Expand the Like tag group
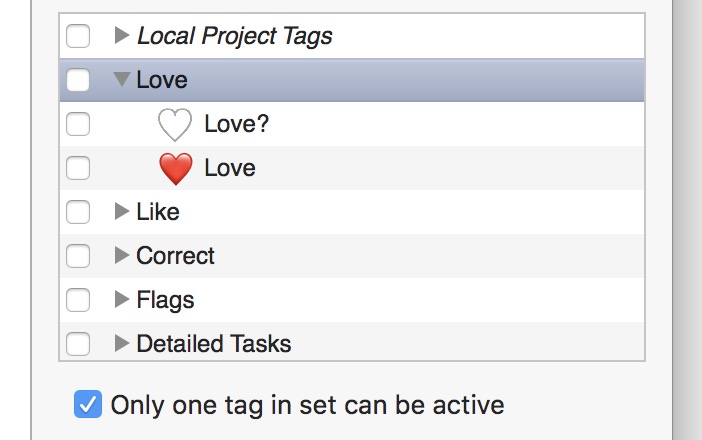Screen dimensions: 702x440 (x=122, y=211)
